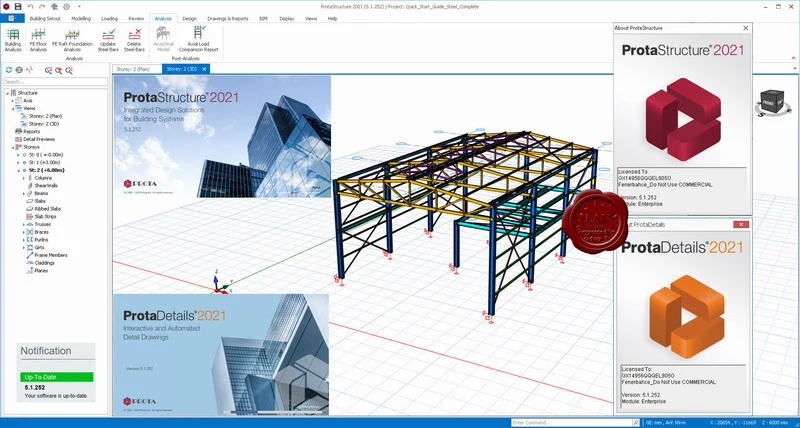Open Axial Load Comparison Report

pos(199,40)
